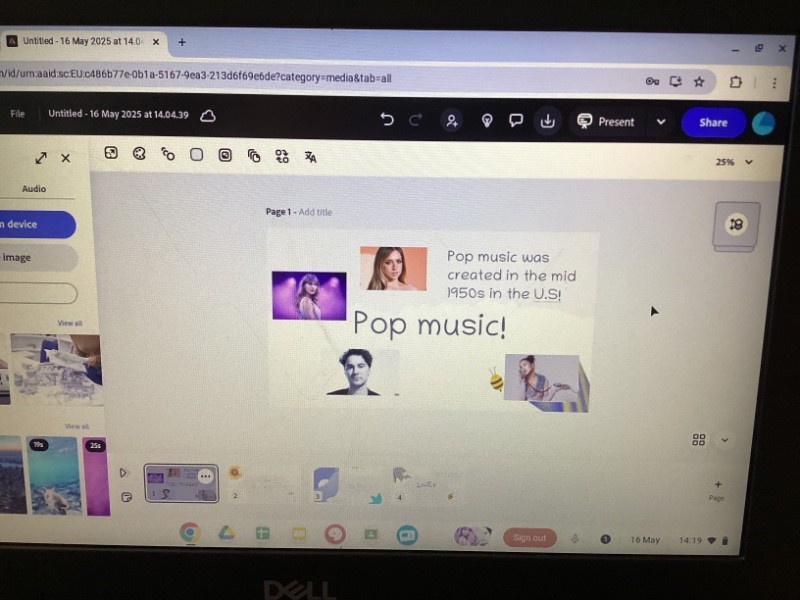The image size is (800, 600).
Task: Open the browser extensions puzzle icon
Action: pos(735,82)
